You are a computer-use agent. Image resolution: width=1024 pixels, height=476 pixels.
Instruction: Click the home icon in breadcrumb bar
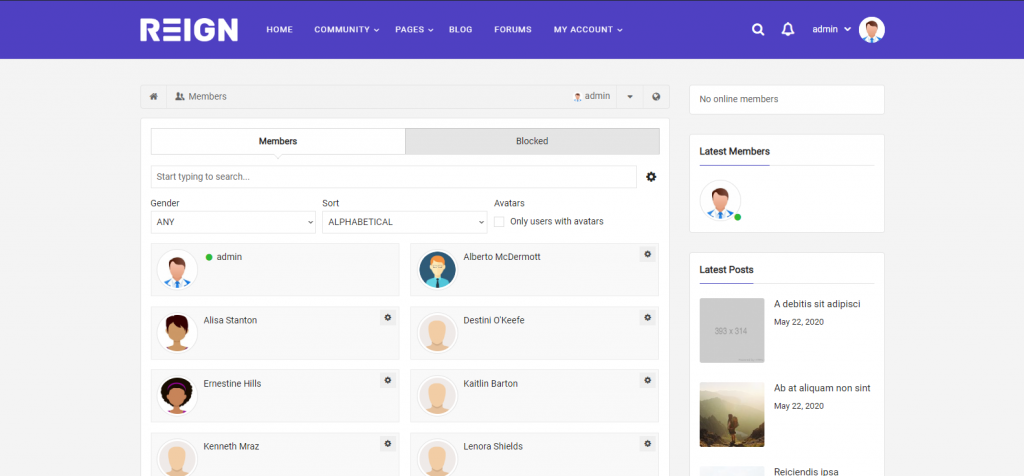[153, 97]
